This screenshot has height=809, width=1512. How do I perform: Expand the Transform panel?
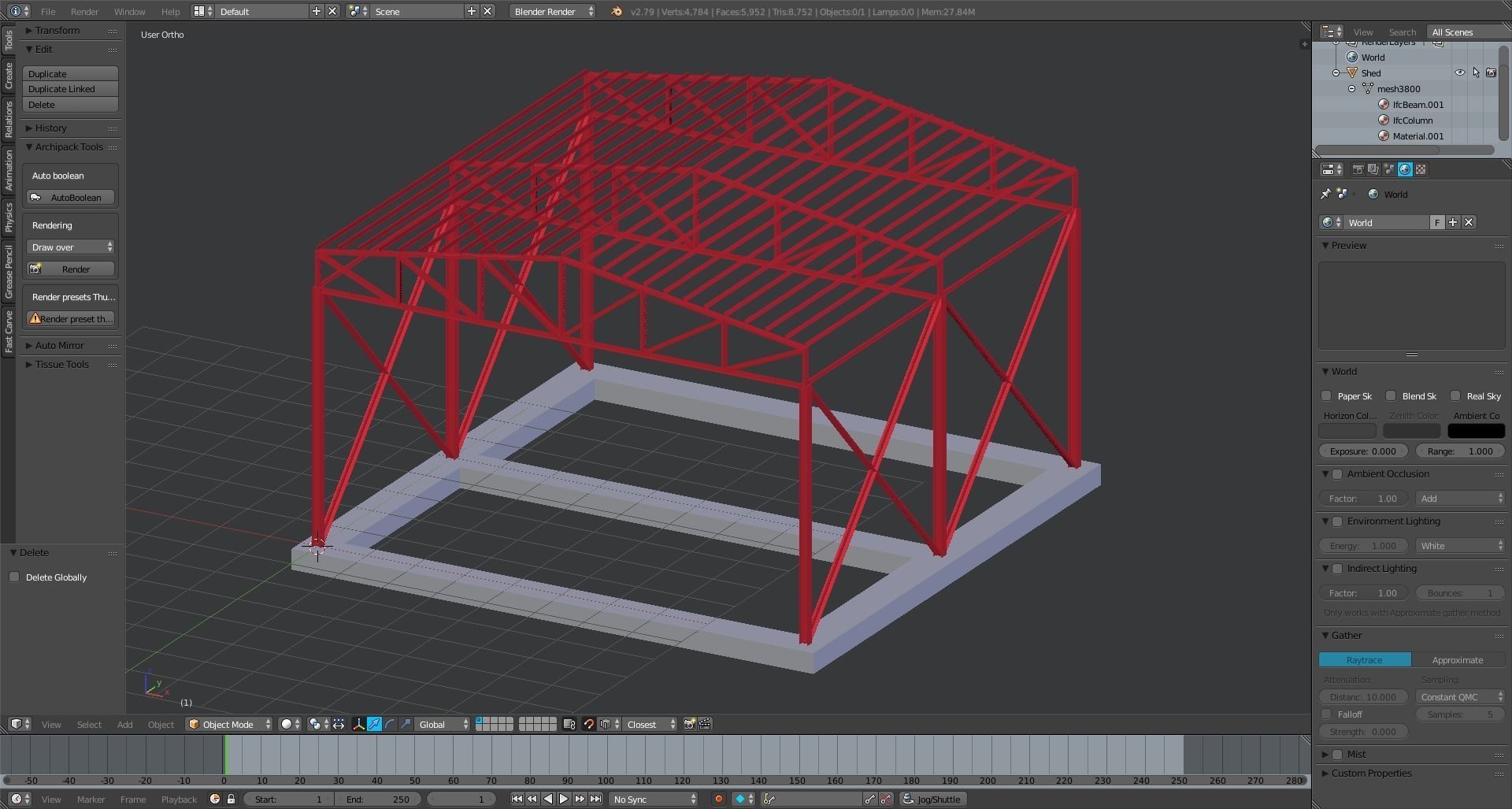click(x=57, y=30)
